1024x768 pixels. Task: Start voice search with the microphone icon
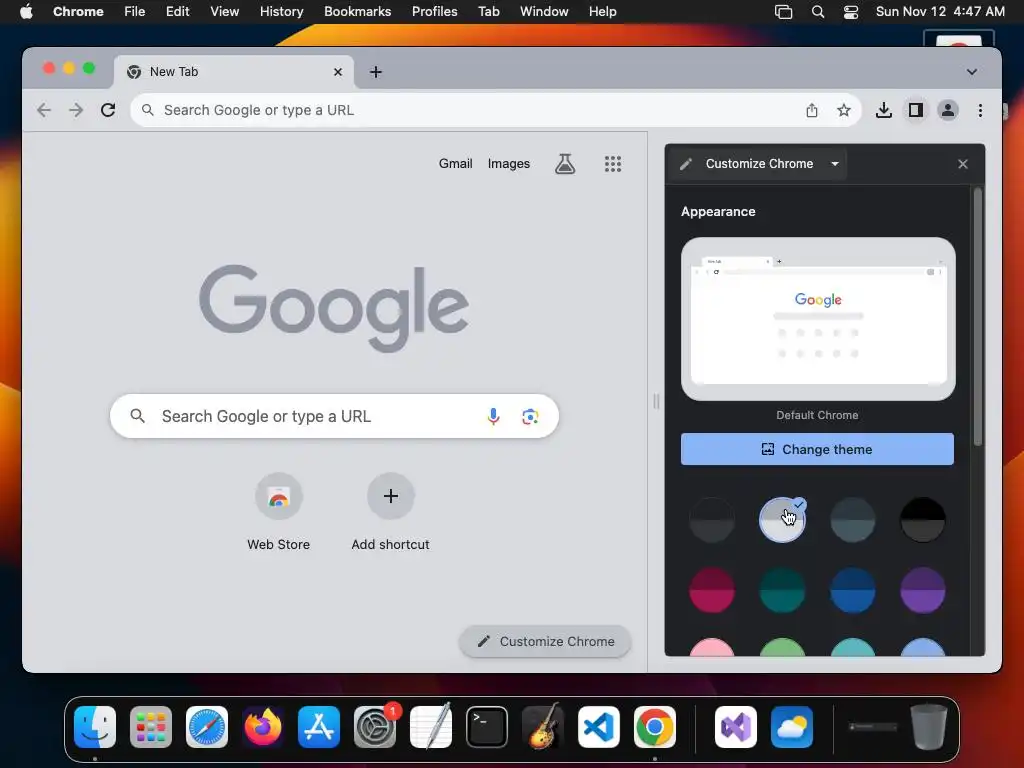coord(493,416)
